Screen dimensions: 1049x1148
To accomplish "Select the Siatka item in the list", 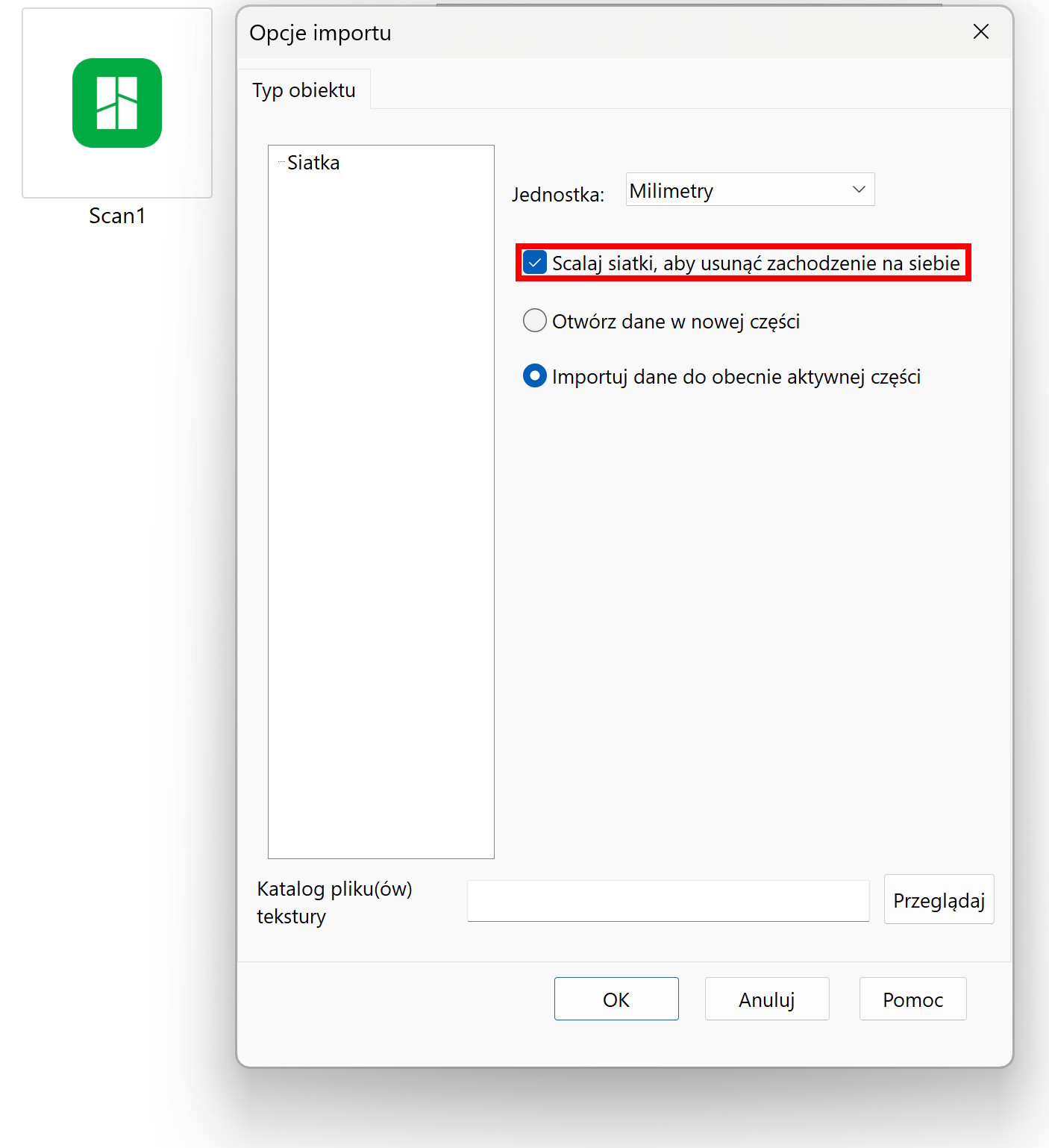I will click(313, 163).
